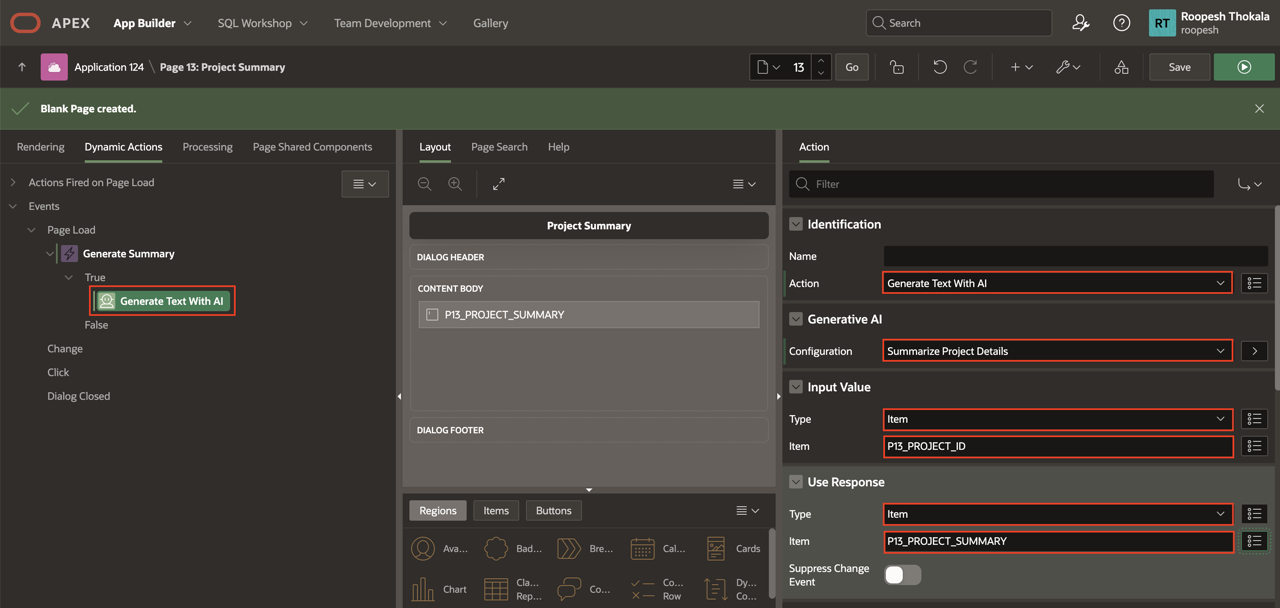
Task: Collapse the Generate Summary tree node
Action: 50,254
